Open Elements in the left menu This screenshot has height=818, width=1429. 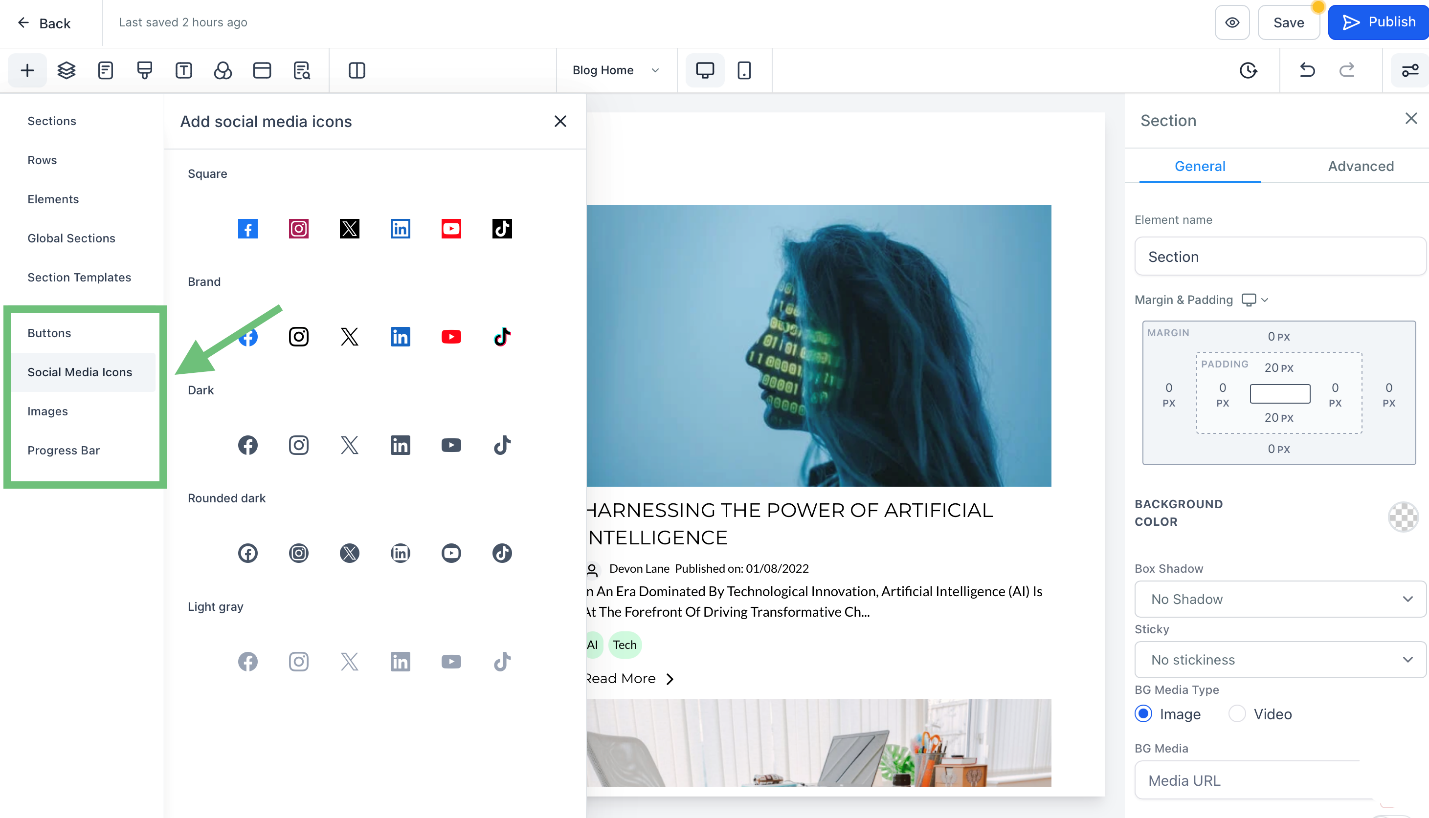(x=53, y=199)
